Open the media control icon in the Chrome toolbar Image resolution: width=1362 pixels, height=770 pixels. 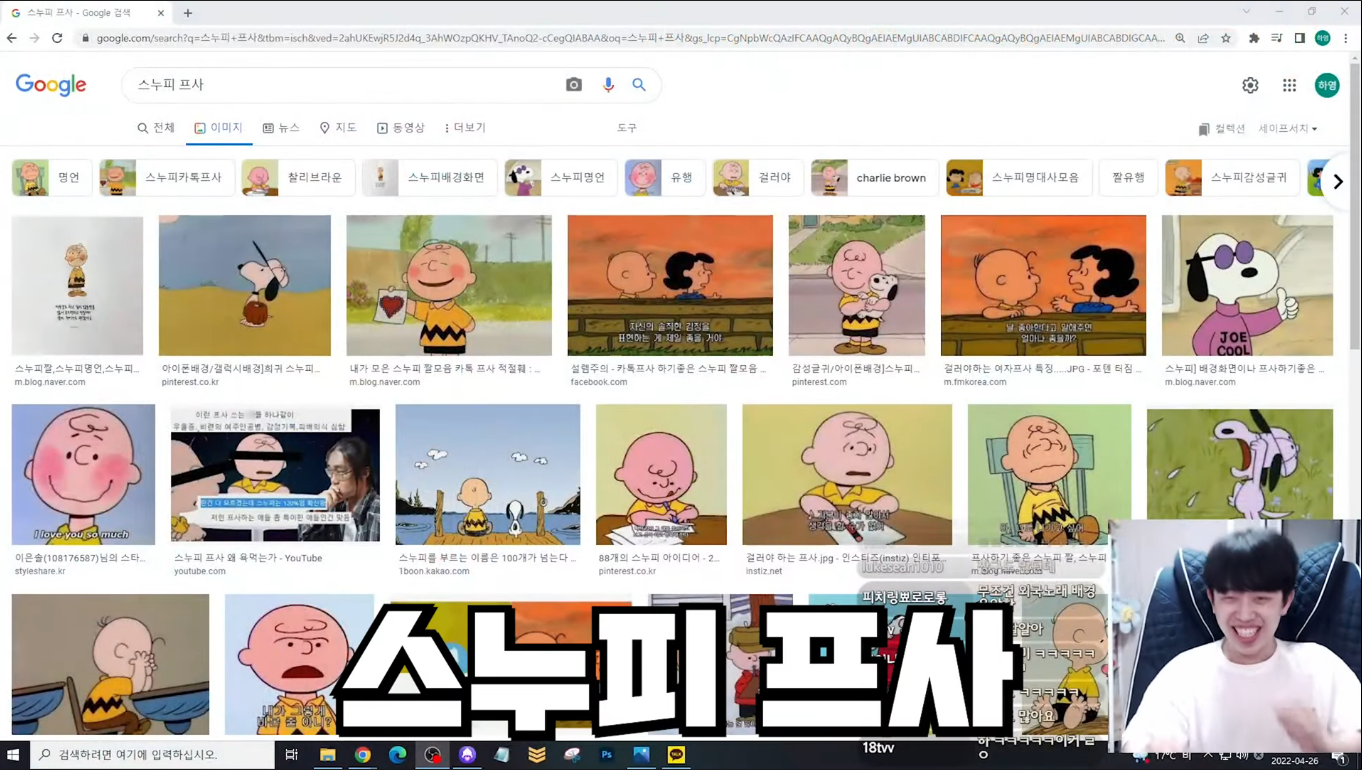pos(1277,38)
